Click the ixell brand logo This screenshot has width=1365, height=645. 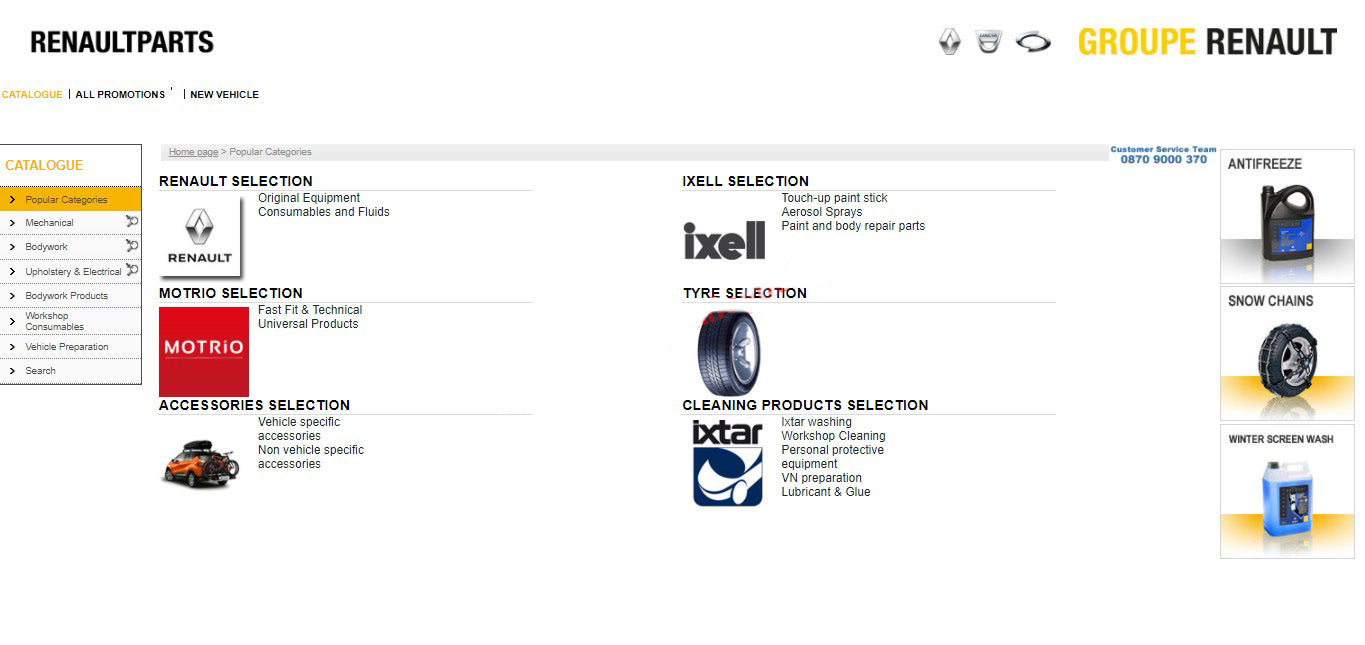pyautogui.click(x=724, y=240)
